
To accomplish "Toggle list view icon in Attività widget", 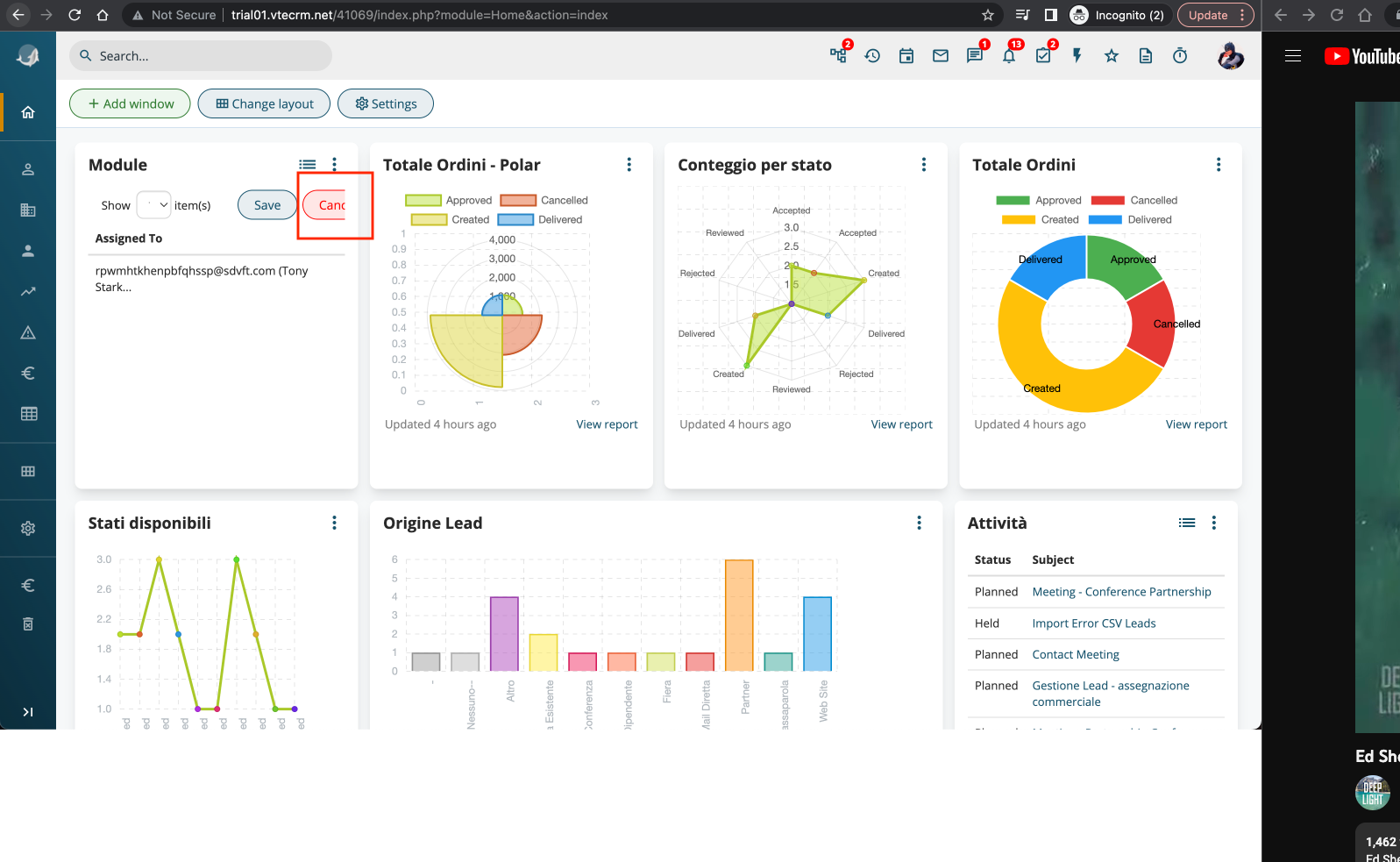I will tap(1187, 523).
